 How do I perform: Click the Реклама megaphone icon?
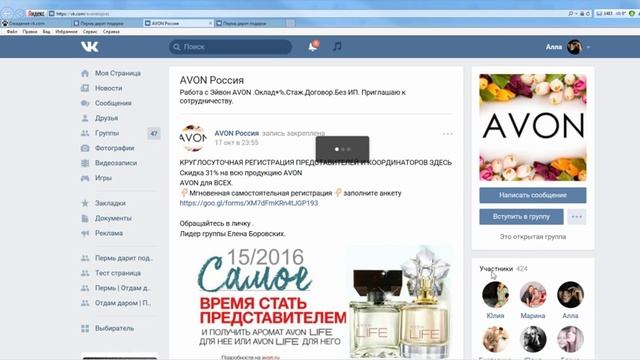click(x=85, y=233)
